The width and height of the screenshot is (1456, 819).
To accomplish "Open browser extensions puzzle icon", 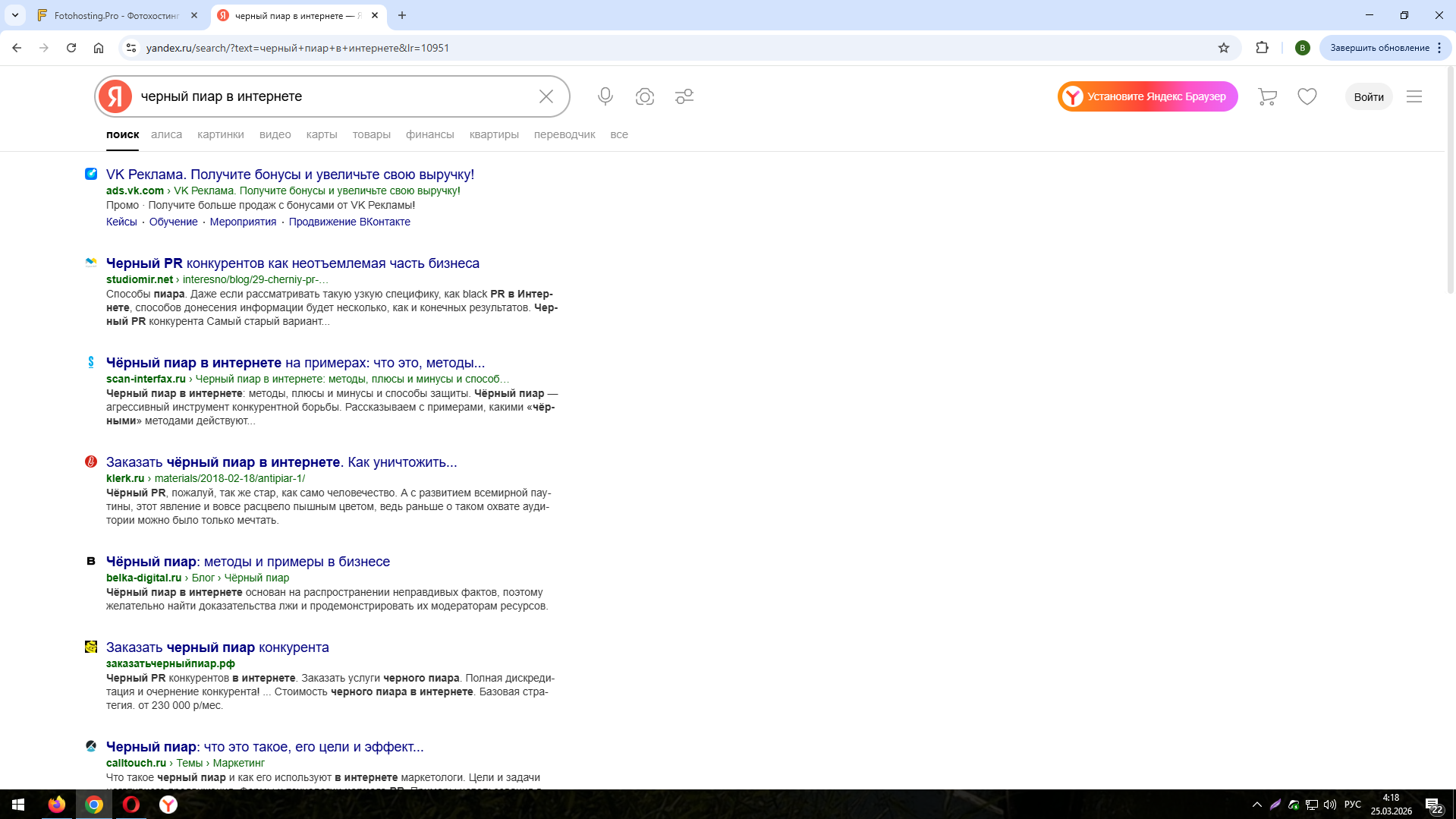I will (x=1262, y=48).
